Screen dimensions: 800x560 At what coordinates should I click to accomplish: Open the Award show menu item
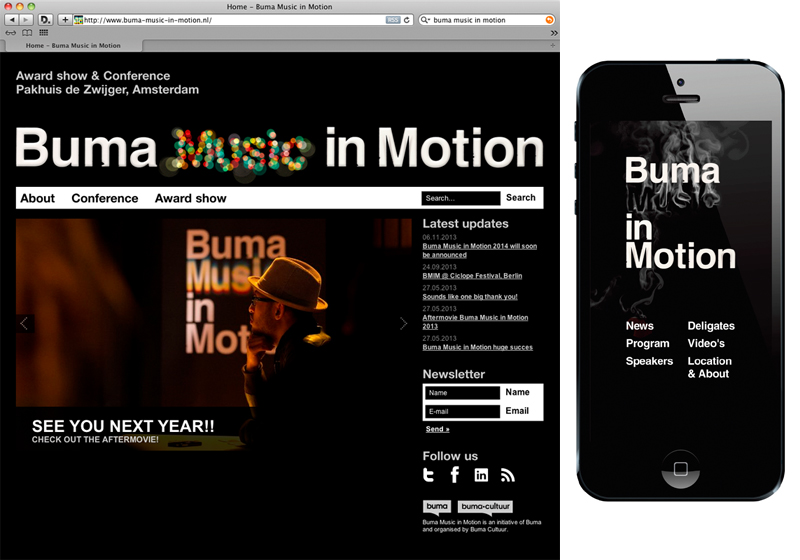pyautogui.click(x=190, y=198)
